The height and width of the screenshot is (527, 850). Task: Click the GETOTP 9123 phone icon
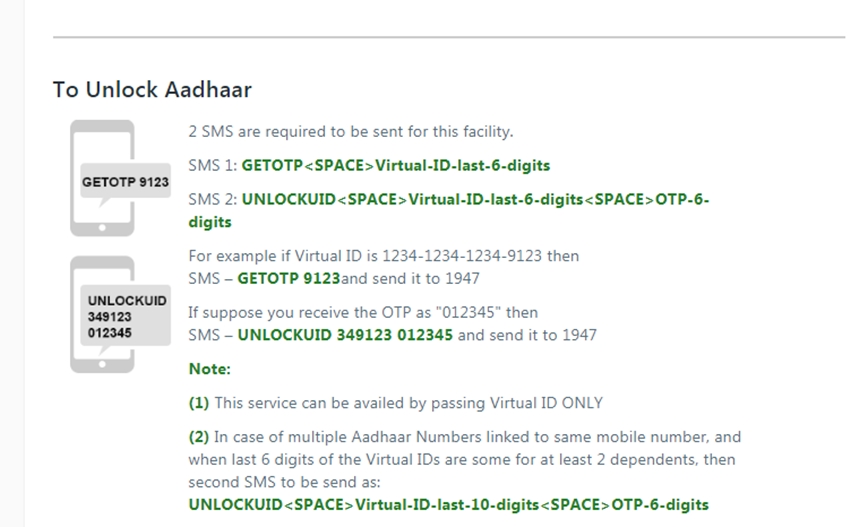coord(102,178)
